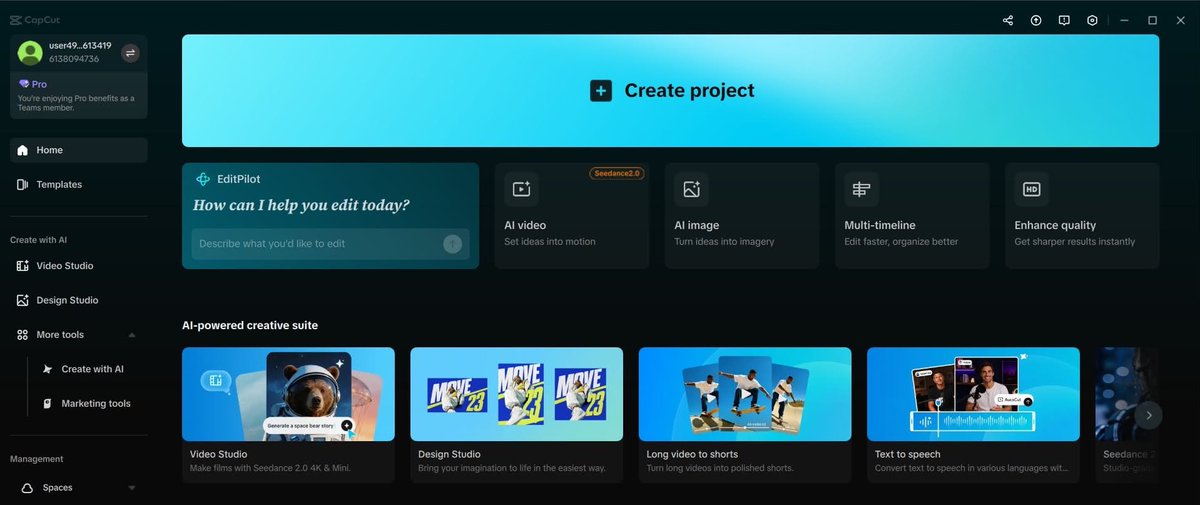Click the switch account arrows icon
Image resolution: width=1200 pixels, height=505 pixels.
pos(130,53)
